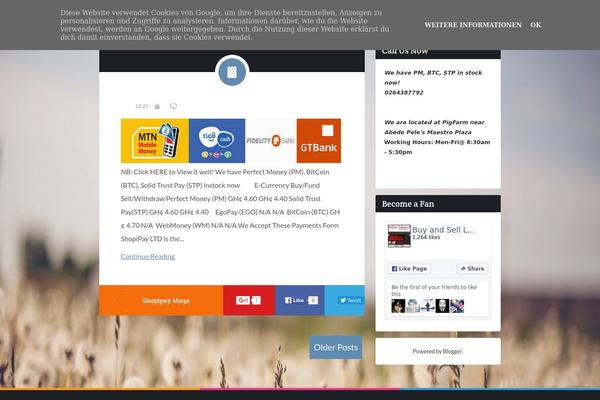Image resolution: width=600 pixels, height=400 pixels.
Task: Click the Buy and Sell L... page title
Action: click(443, 230)
